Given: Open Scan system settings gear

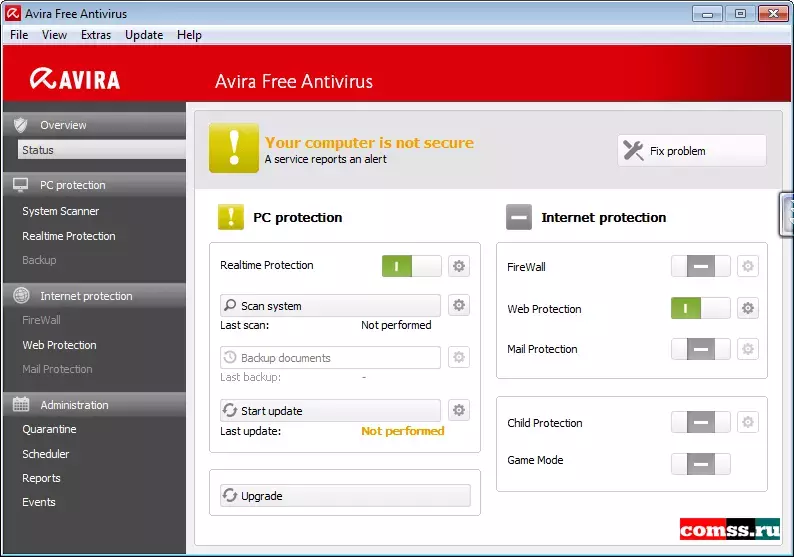Looking at the screenshot, I should click(459, 305).
